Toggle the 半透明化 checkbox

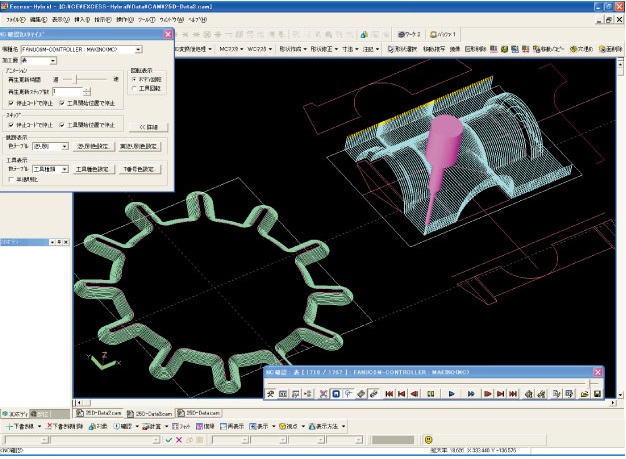(x=10, y=179)
